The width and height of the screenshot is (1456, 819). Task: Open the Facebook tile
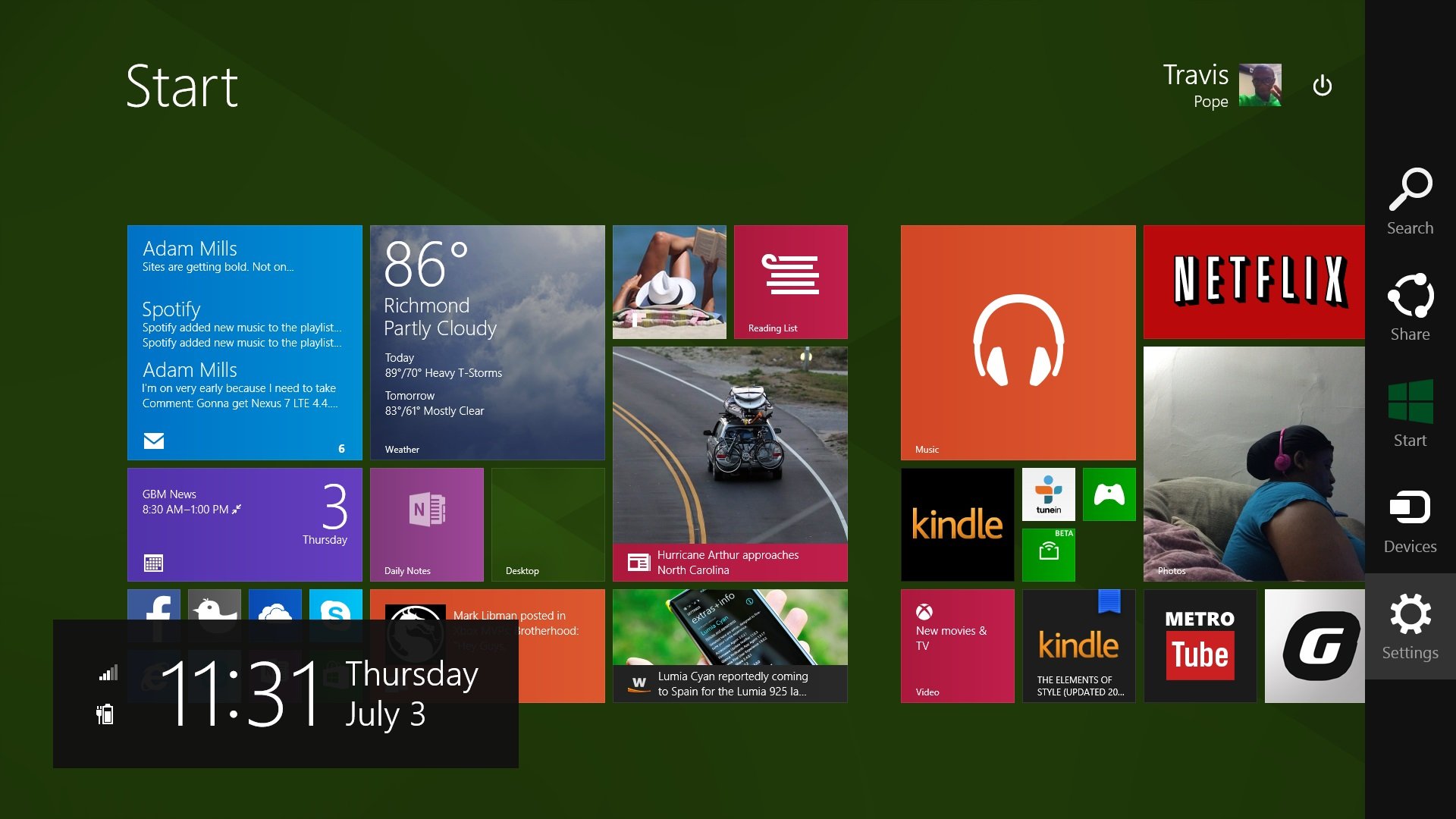154,605
